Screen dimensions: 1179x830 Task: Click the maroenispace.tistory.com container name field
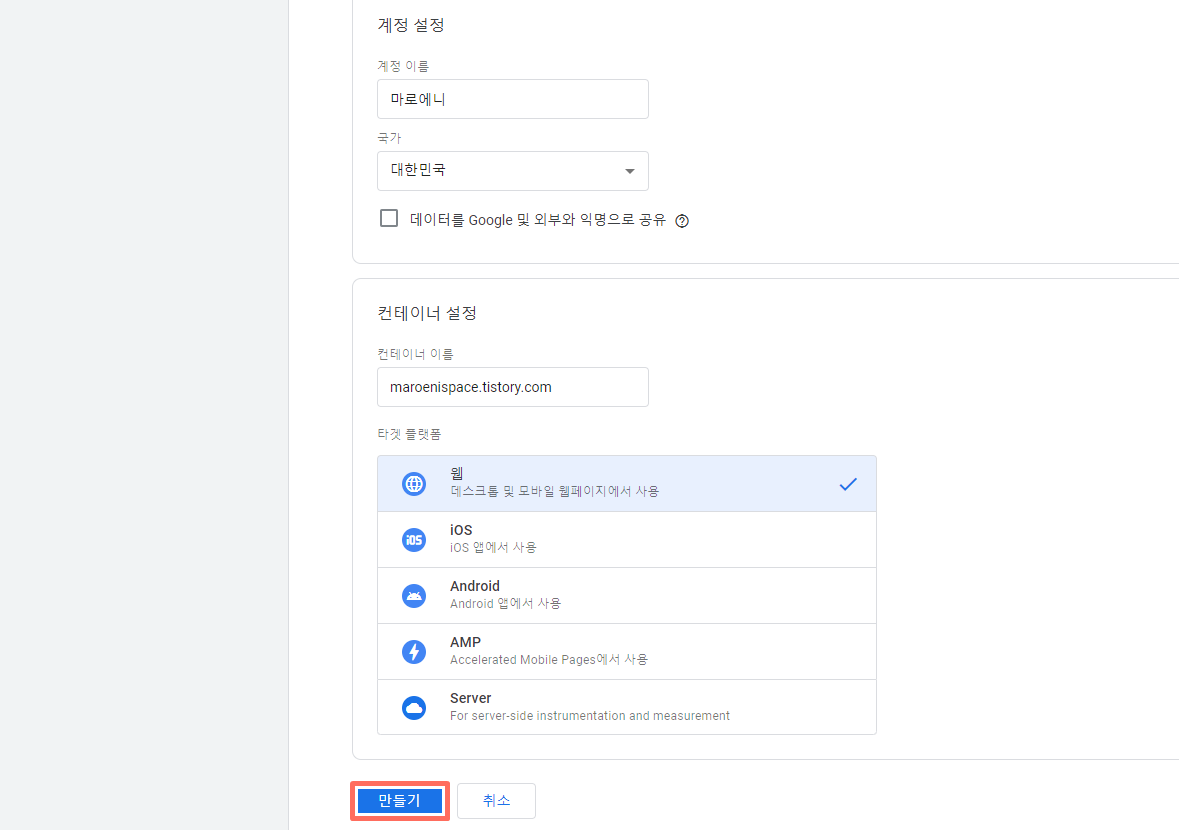(513, 387)
